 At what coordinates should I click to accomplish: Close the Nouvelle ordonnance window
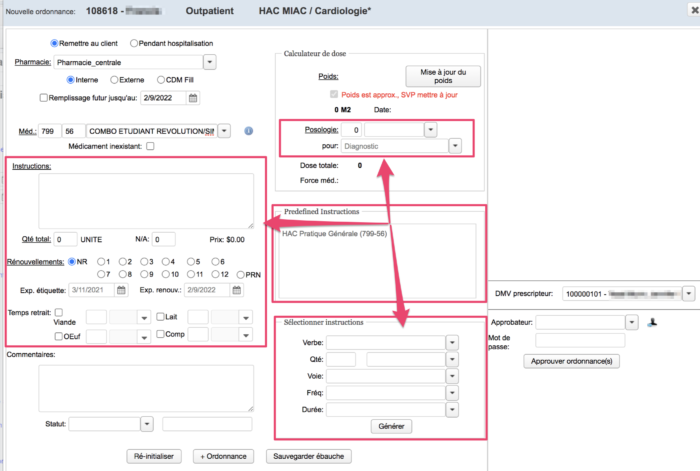pyautogui.click(x=688, y=9)
